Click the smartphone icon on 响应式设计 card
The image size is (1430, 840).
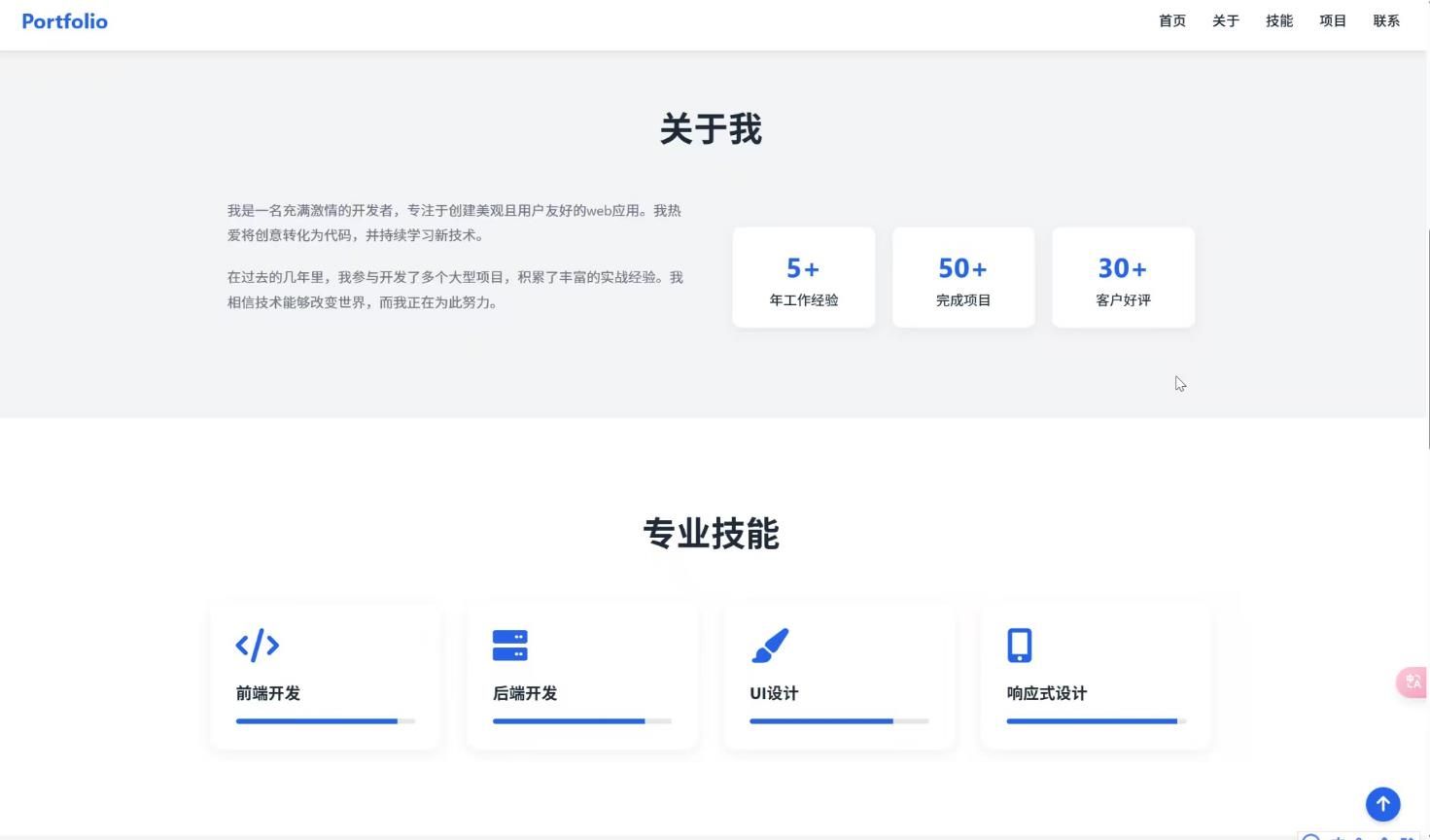point(1019,645)
